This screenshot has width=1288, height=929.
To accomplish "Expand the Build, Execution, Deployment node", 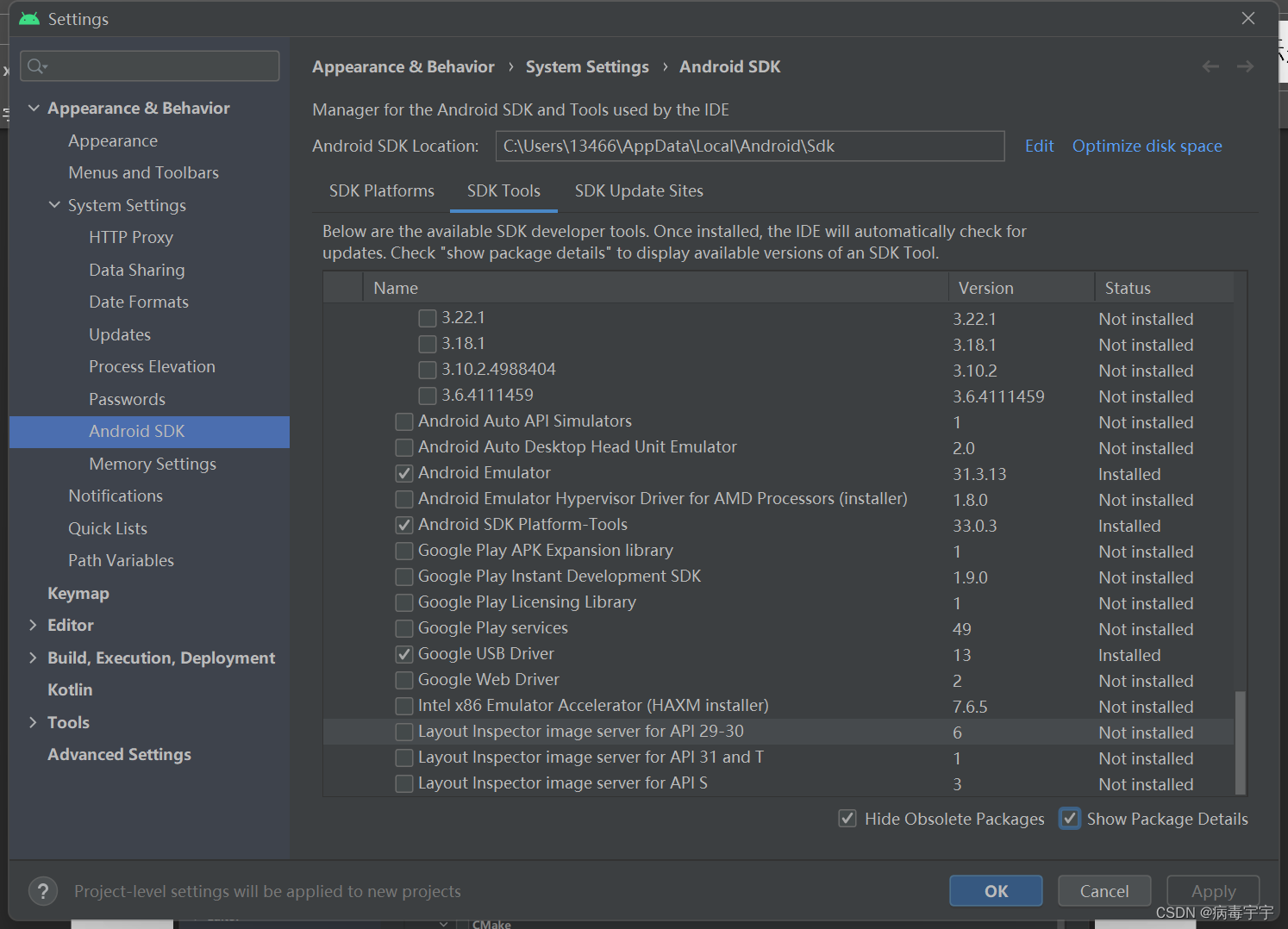I will click(x=34, y=658).
